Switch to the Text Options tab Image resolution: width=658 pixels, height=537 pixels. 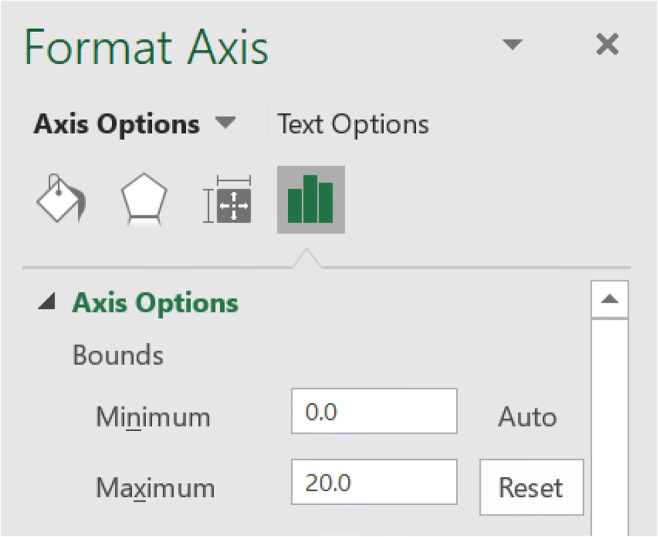[353, 124]
